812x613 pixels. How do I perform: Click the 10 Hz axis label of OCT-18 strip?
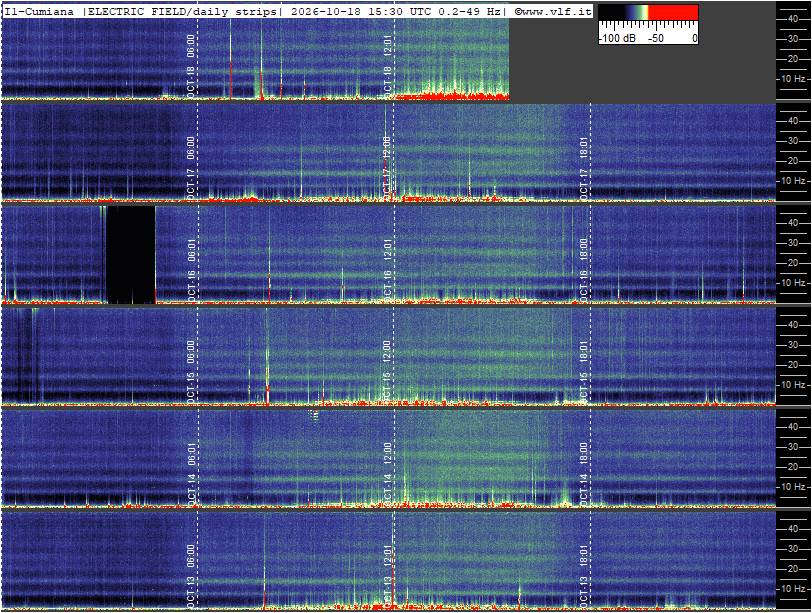point(793,79)
